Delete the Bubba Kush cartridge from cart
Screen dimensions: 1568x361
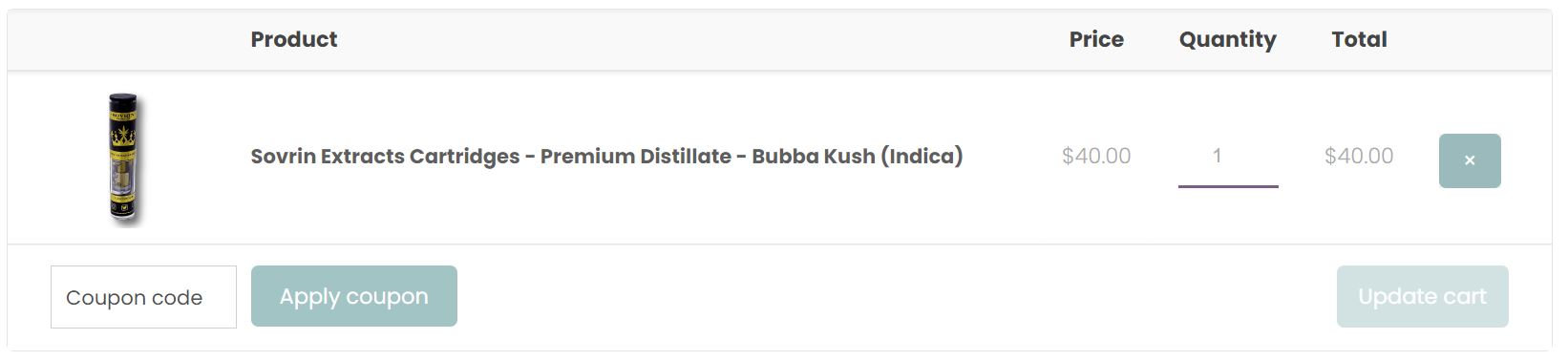[x=1470, y=160]
